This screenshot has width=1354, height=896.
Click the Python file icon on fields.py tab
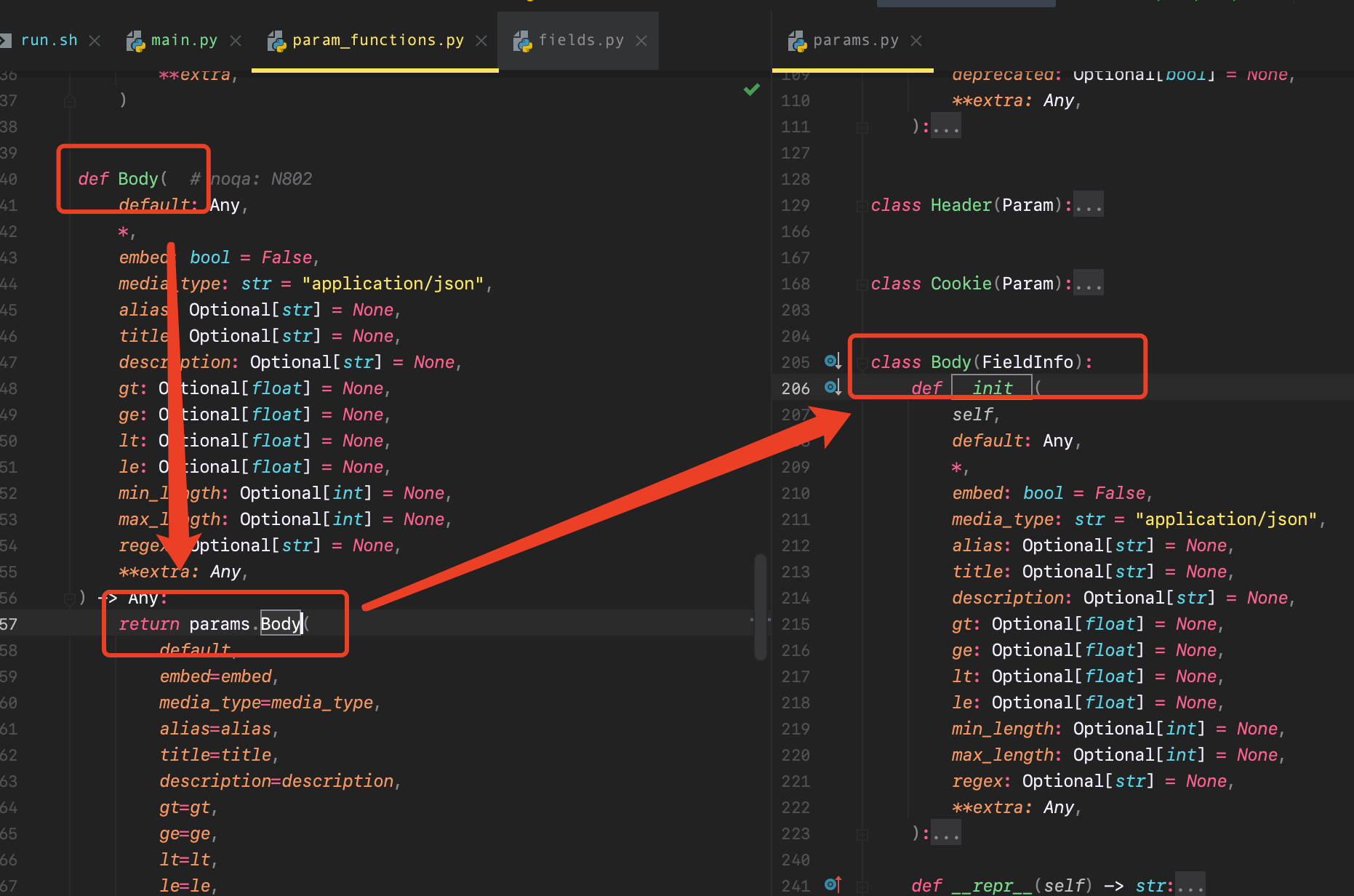[522, 41]
